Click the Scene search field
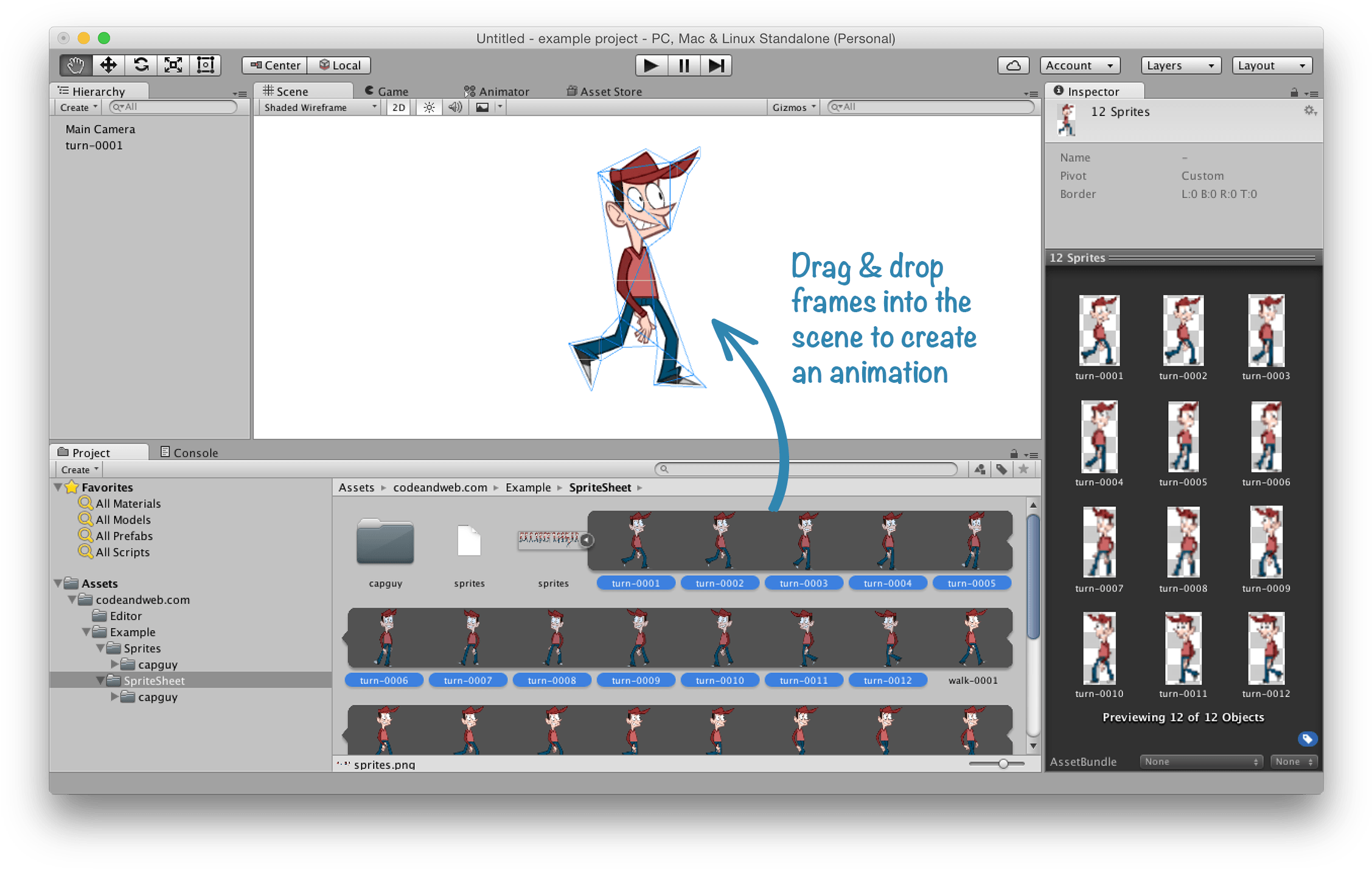 [x=931, y=107]
